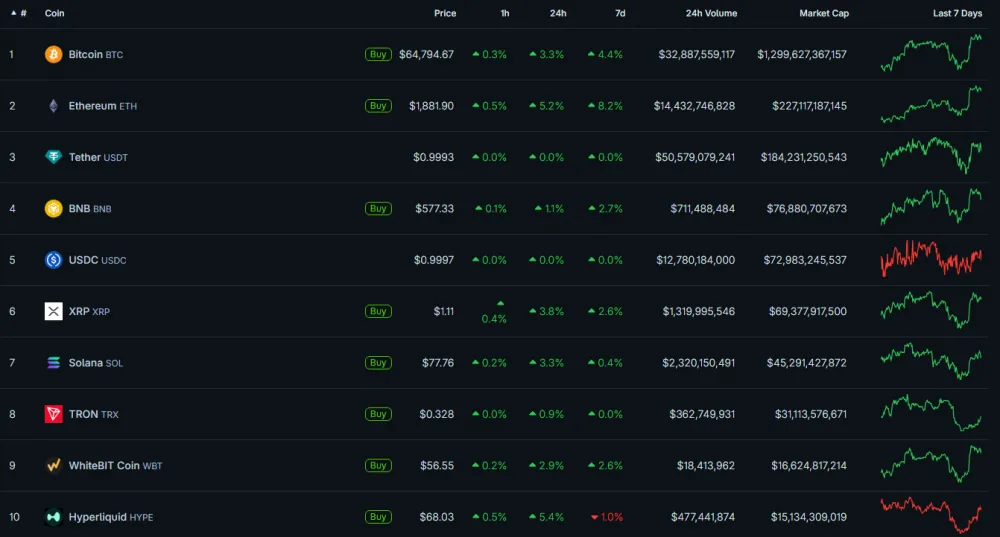Open TRON's 7-day sparkline chart
Viewport: 1000px width, 537px height.
[x=931, y=413]
